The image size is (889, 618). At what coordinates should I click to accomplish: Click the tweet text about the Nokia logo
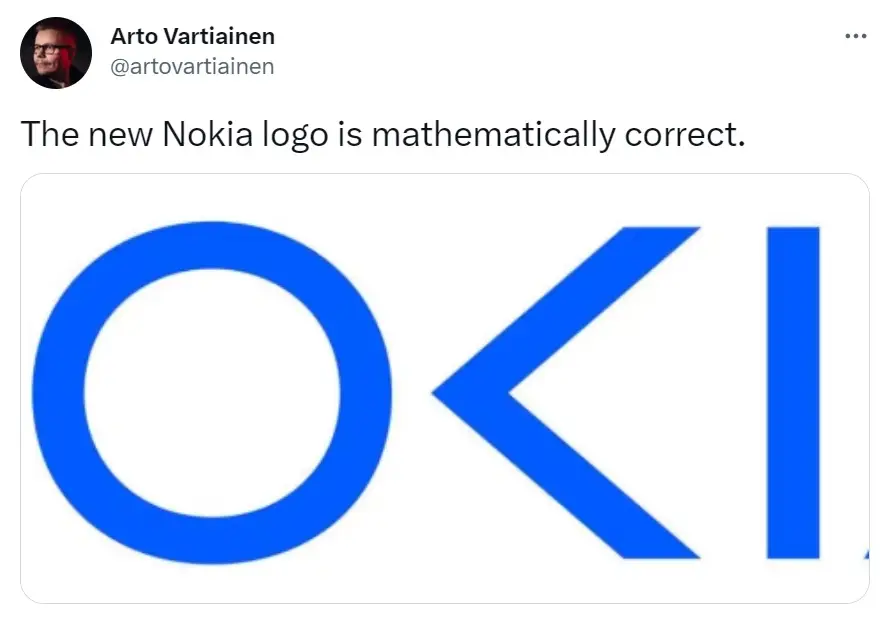385,133
